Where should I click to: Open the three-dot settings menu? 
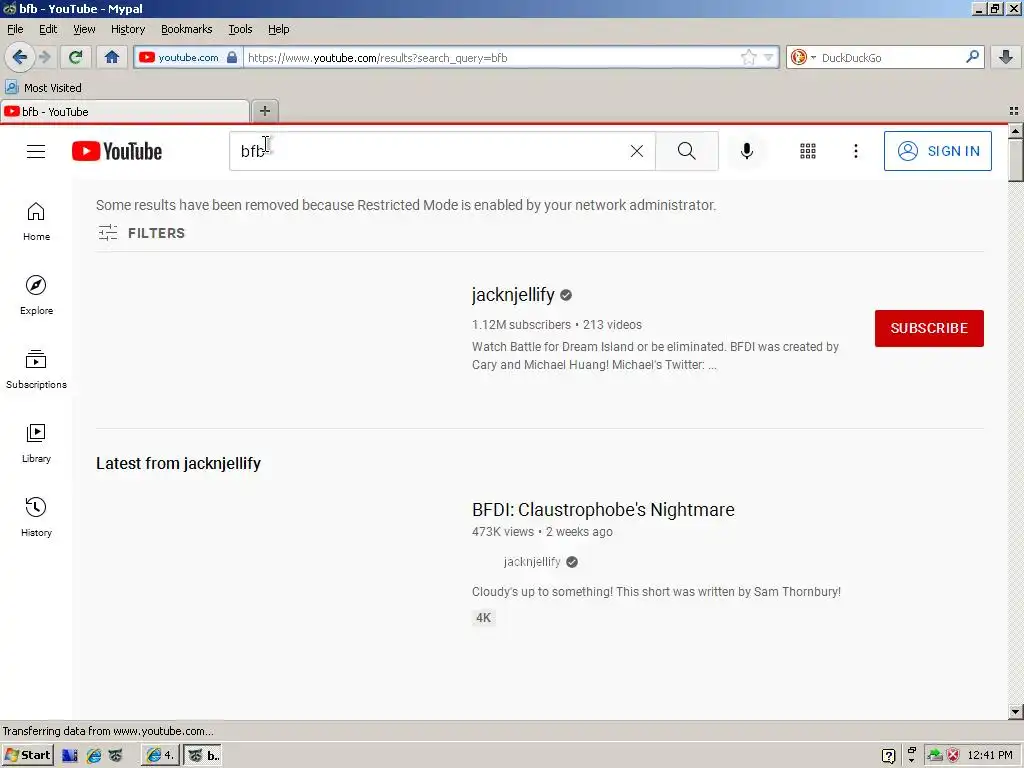(x=856, y=151)
